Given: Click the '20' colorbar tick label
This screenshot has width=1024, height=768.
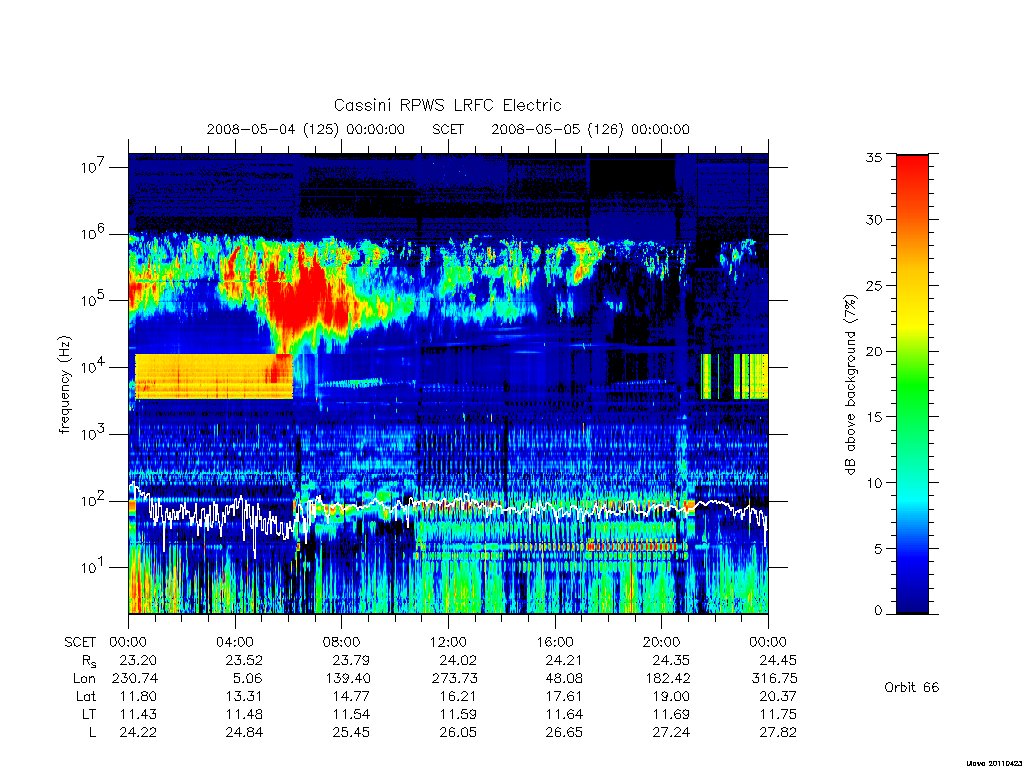Looking at the screenshot, I should click(873, 351).
